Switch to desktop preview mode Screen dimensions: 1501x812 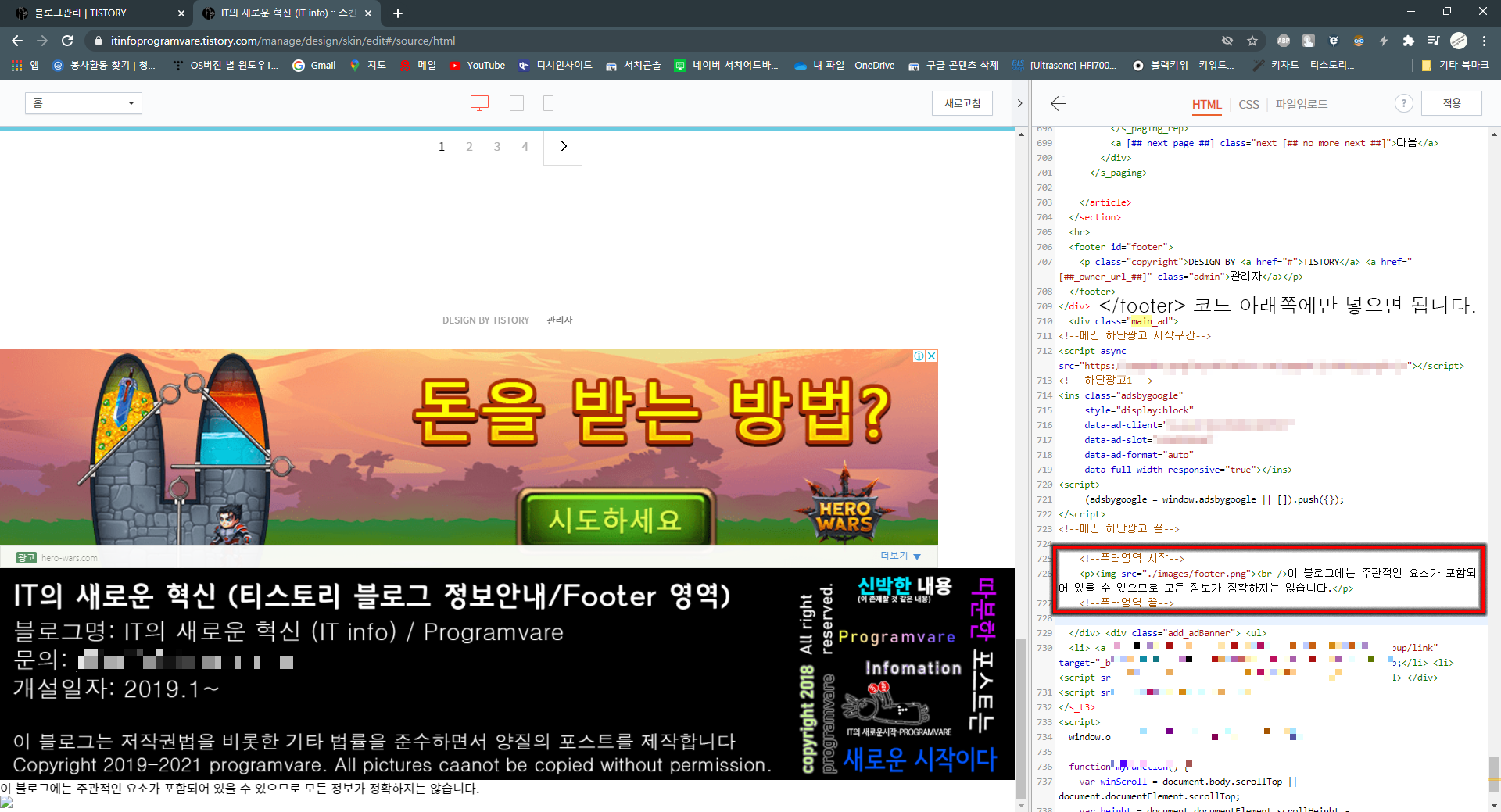tap(479, 103)
